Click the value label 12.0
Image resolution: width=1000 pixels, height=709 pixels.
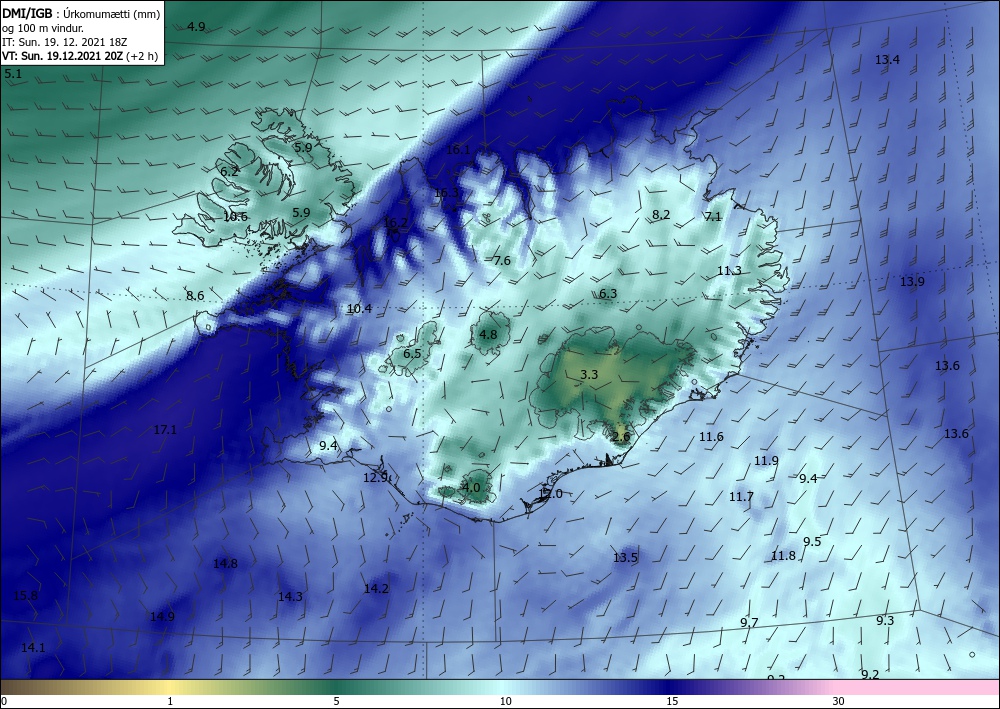(x=550, y=494)
